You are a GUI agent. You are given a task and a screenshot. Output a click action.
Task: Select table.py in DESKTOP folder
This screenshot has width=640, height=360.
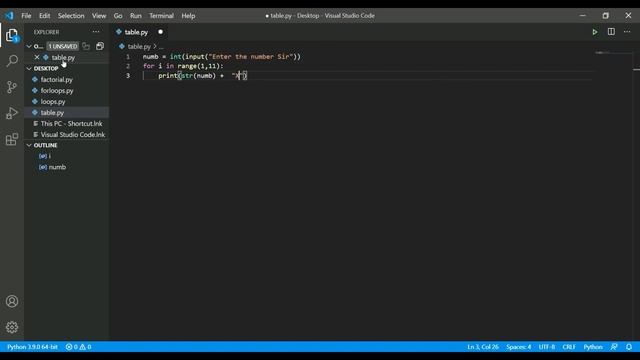coord(52,112)
